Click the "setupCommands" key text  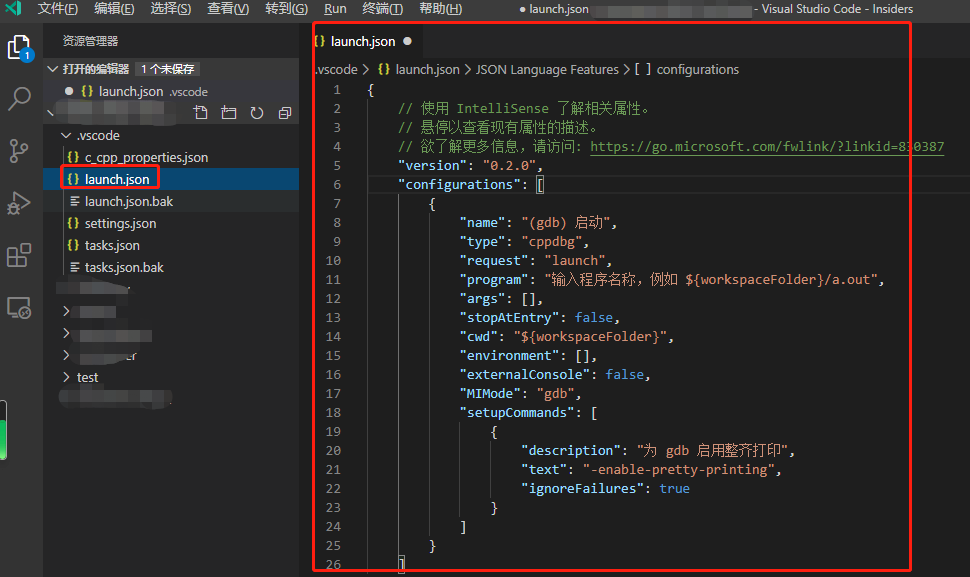(517, 412)
